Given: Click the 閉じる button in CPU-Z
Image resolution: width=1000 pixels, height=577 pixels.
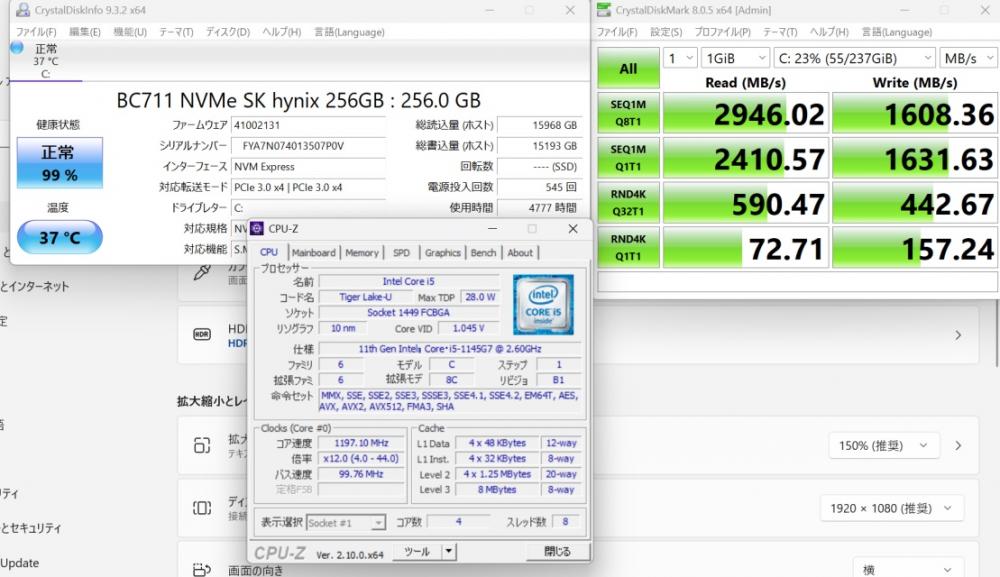Looking at the screenshot, I should (557, 551).
